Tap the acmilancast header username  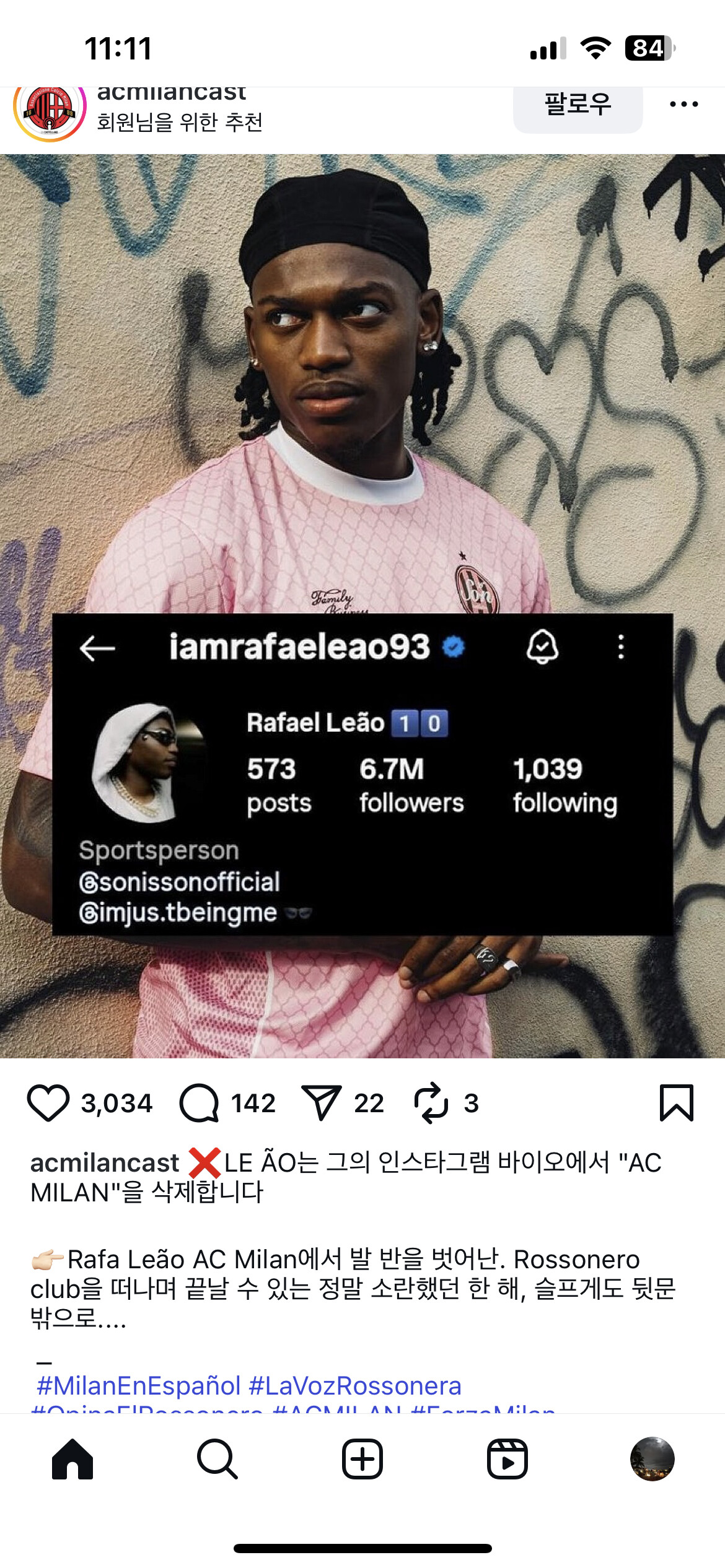tap(171, 94)
